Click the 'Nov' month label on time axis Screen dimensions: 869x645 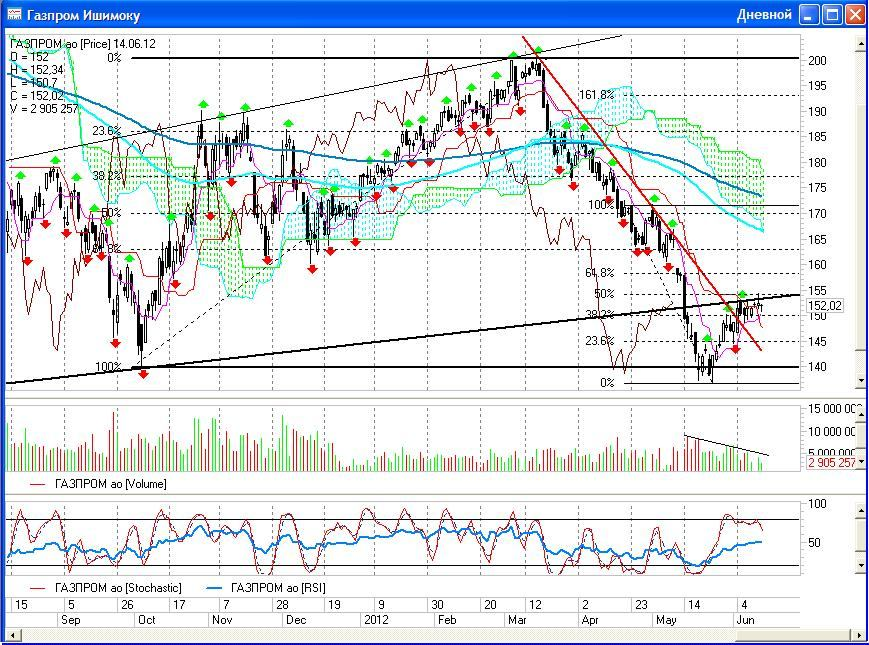point(222,620)
